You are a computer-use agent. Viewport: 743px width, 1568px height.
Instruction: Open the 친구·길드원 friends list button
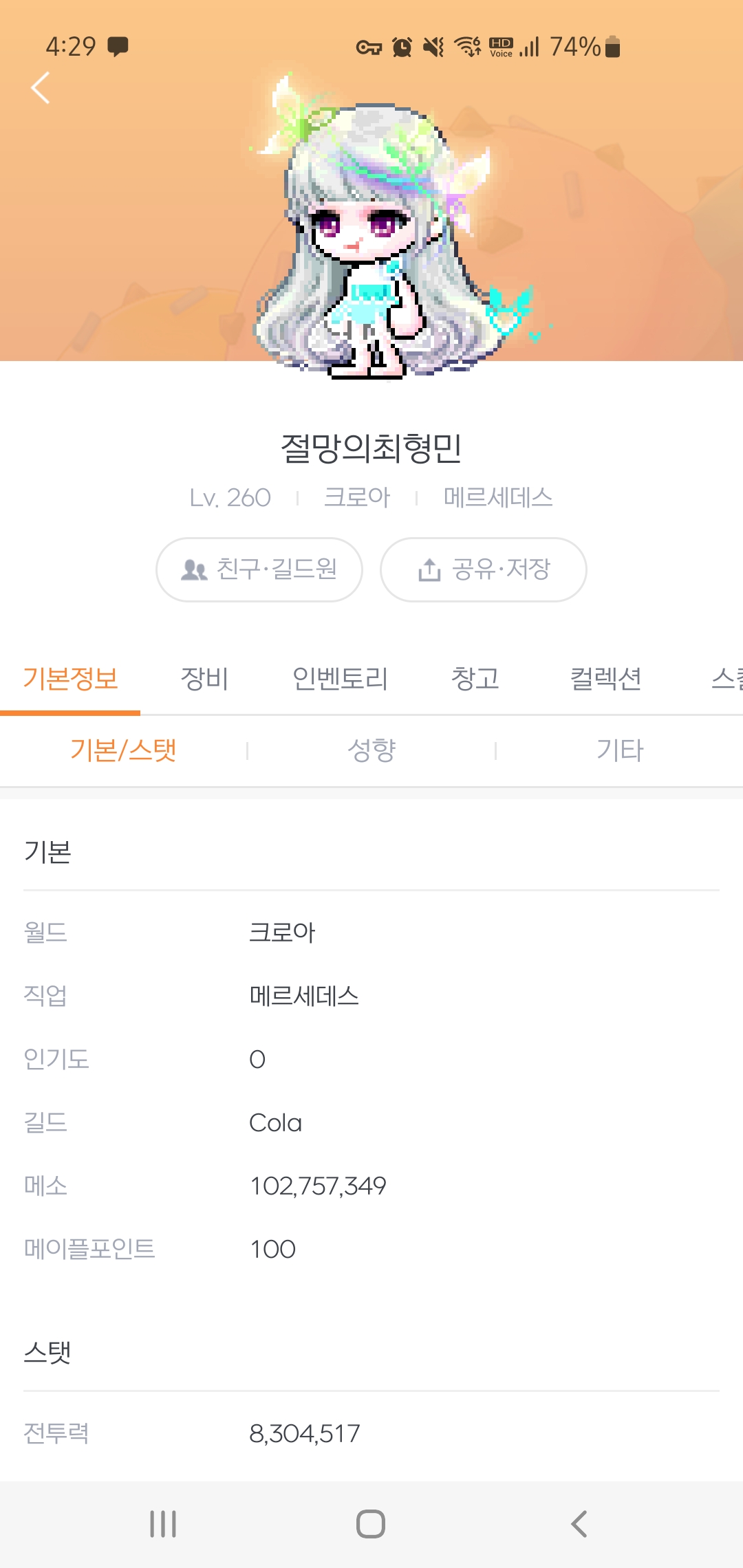pyautogui.click(x=259, y=569)
